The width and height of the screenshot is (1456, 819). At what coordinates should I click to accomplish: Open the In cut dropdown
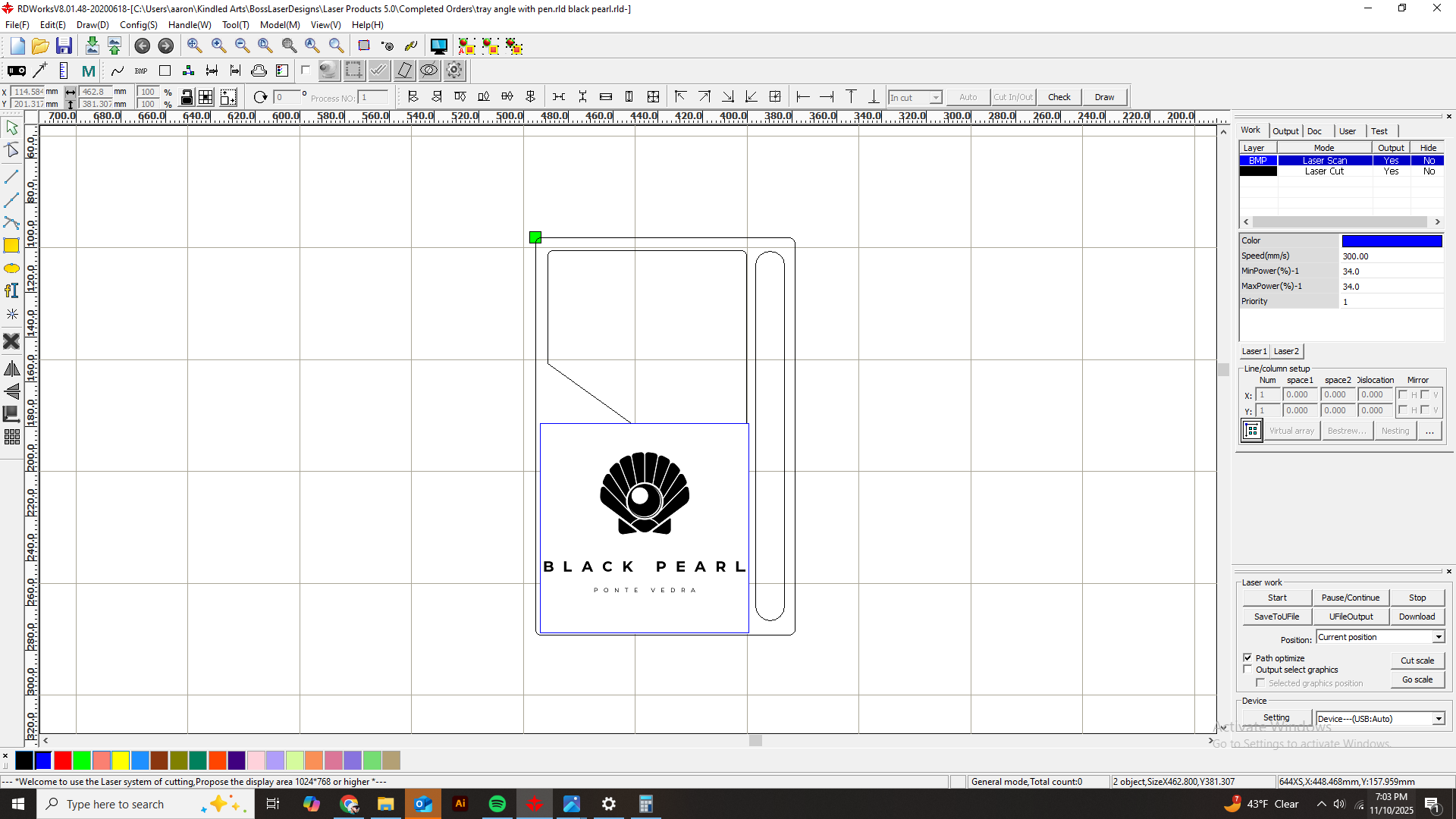[936, 97]
